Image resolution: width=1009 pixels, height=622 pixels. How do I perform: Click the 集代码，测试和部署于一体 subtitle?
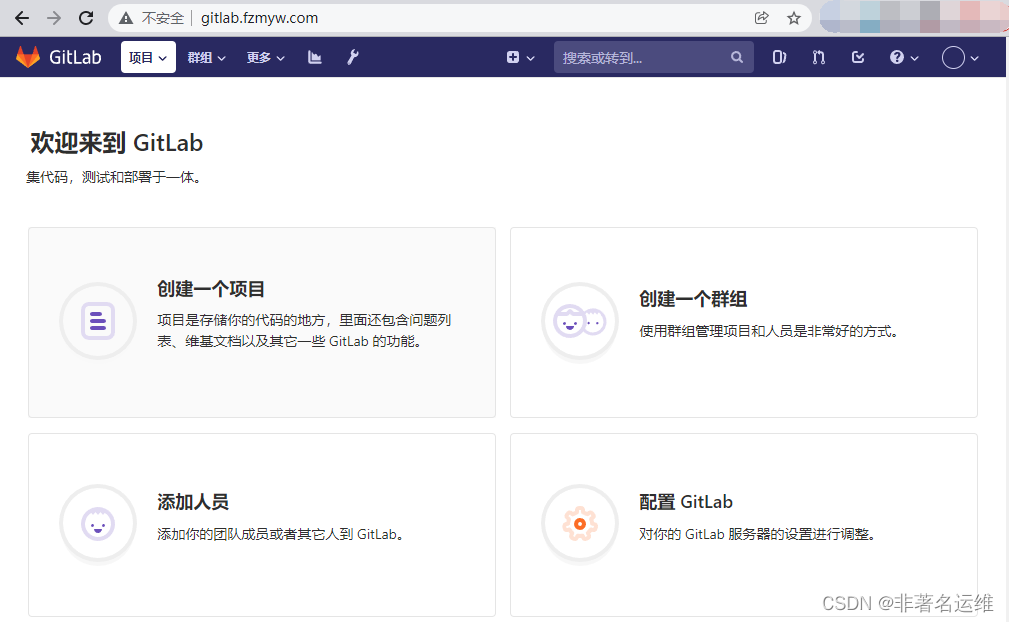point(115,177)
